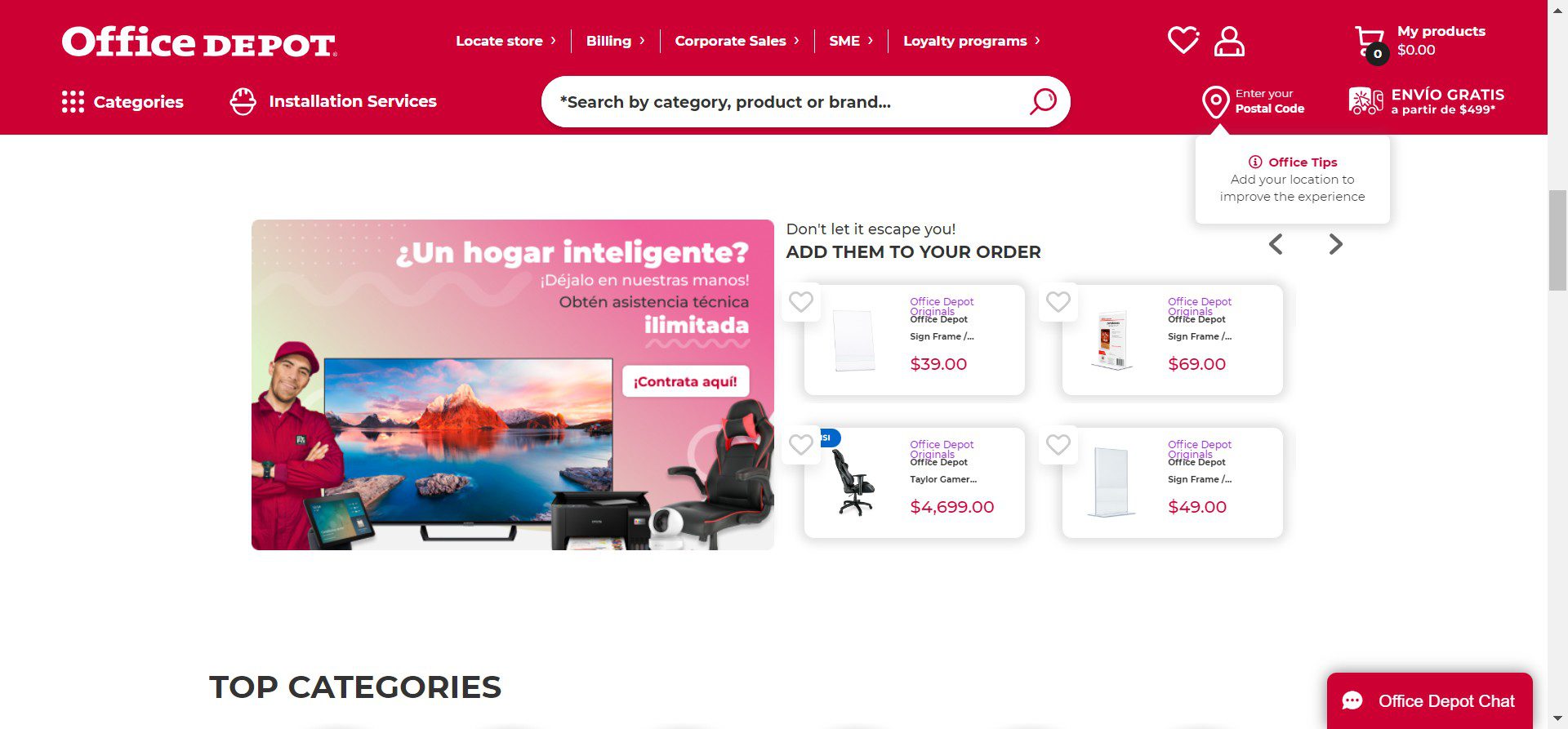Open the Office Depot Chat button
This screenshot has width=1568, height=729.
(1429, 700)
